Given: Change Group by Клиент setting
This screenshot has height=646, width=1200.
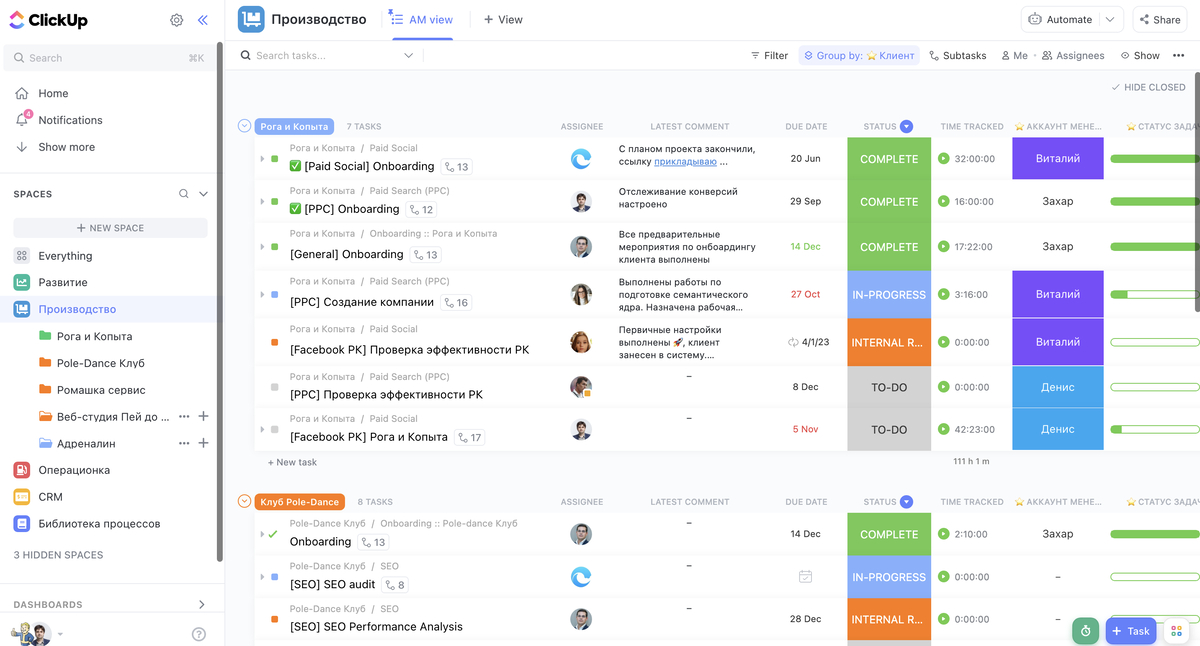Looking at the screenshot, I should click(857, 56).
